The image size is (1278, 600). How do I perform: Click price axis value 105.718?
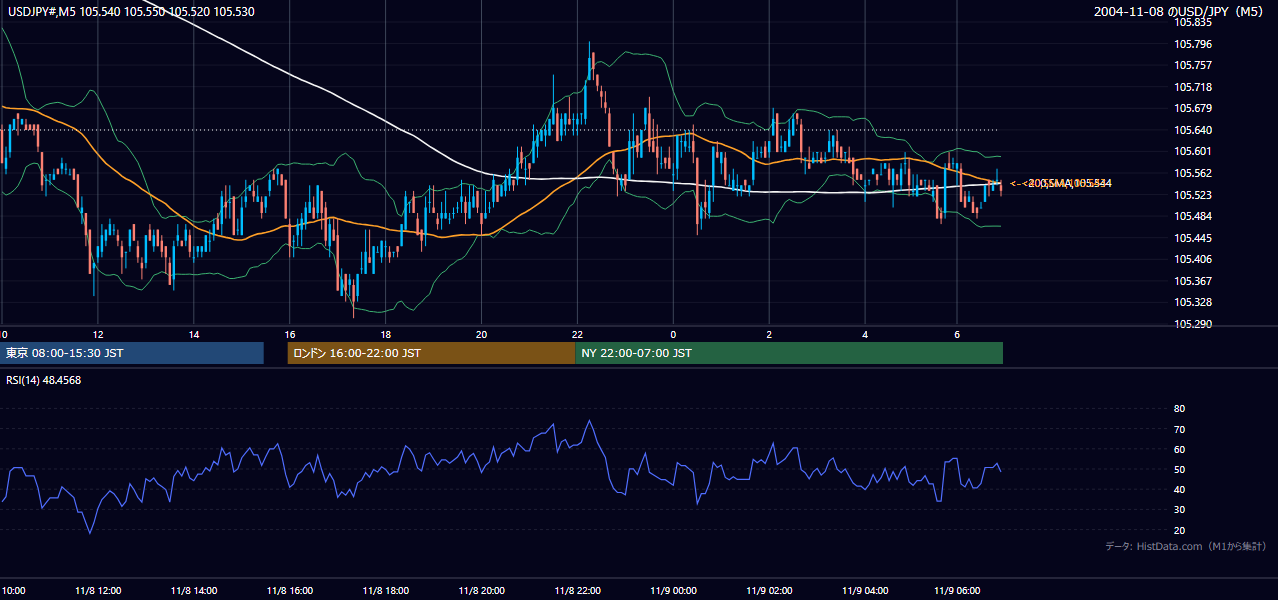point(1193,87)
